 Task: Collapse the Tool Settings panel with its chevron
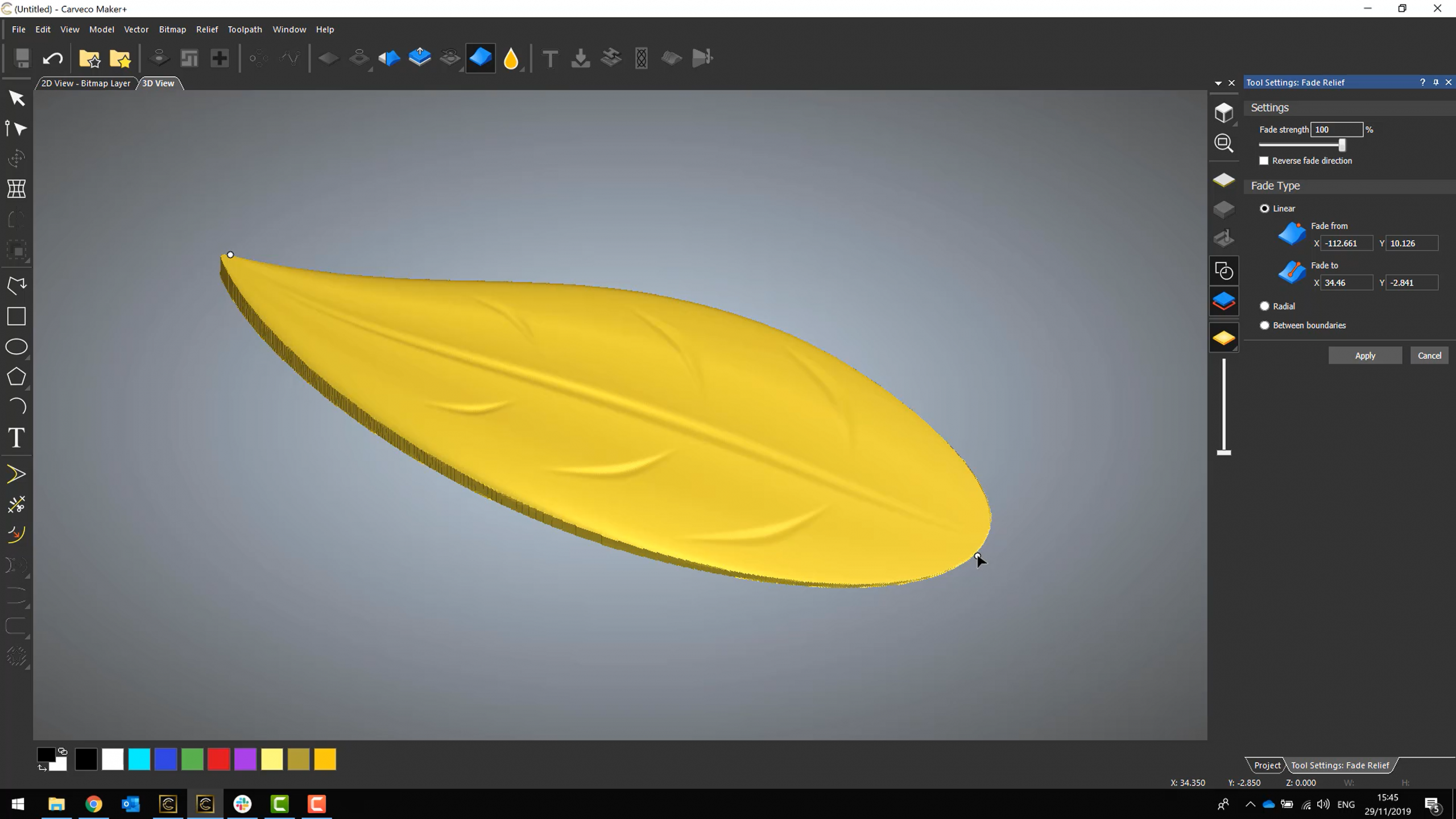pos(1217,82)
